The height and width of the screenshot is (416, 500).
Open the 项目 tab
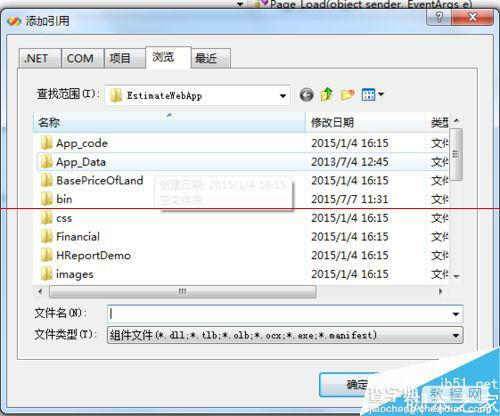pyautogui.click(x=125, y=58)
